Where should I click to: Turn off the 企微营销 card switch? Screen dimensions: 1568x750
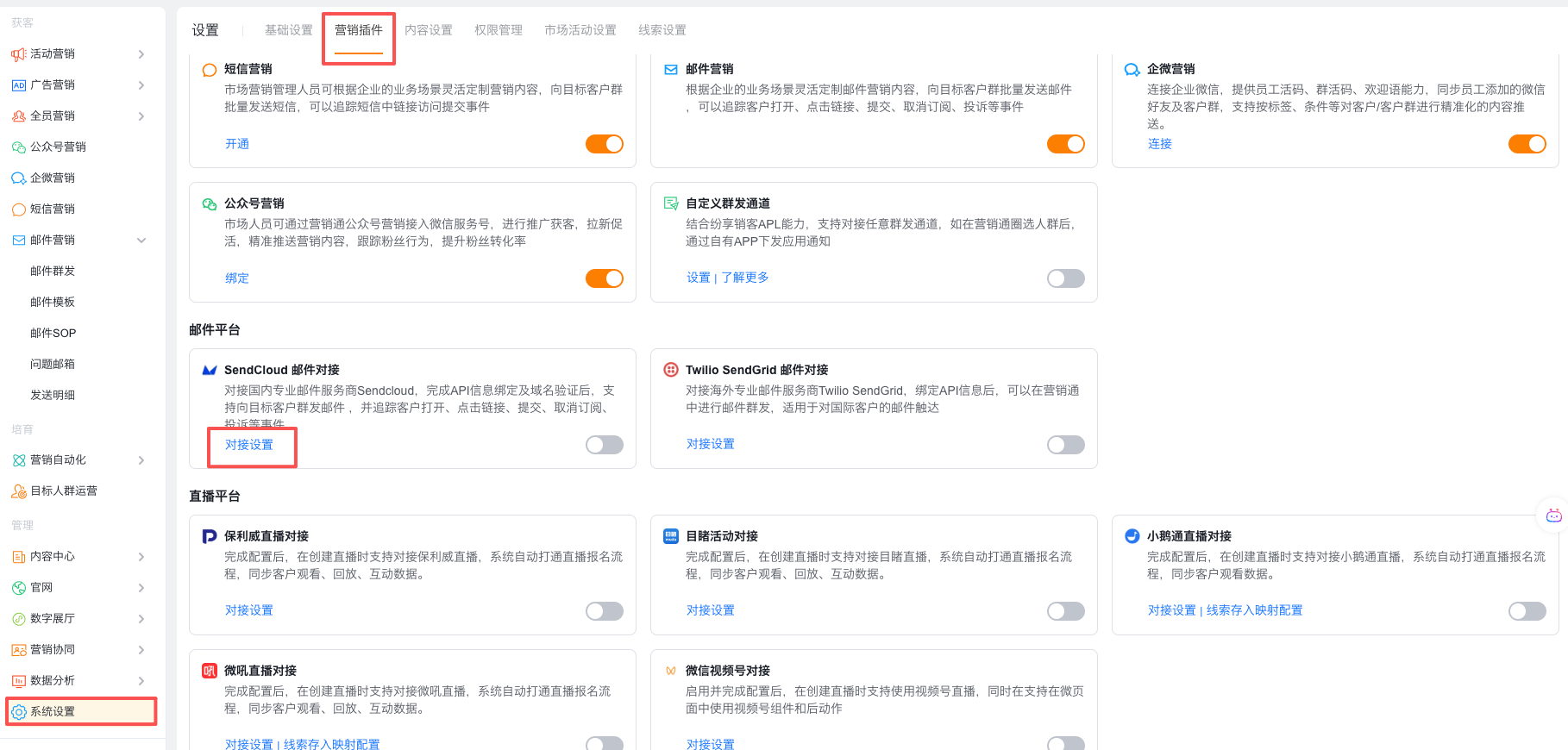[1527, 144]
